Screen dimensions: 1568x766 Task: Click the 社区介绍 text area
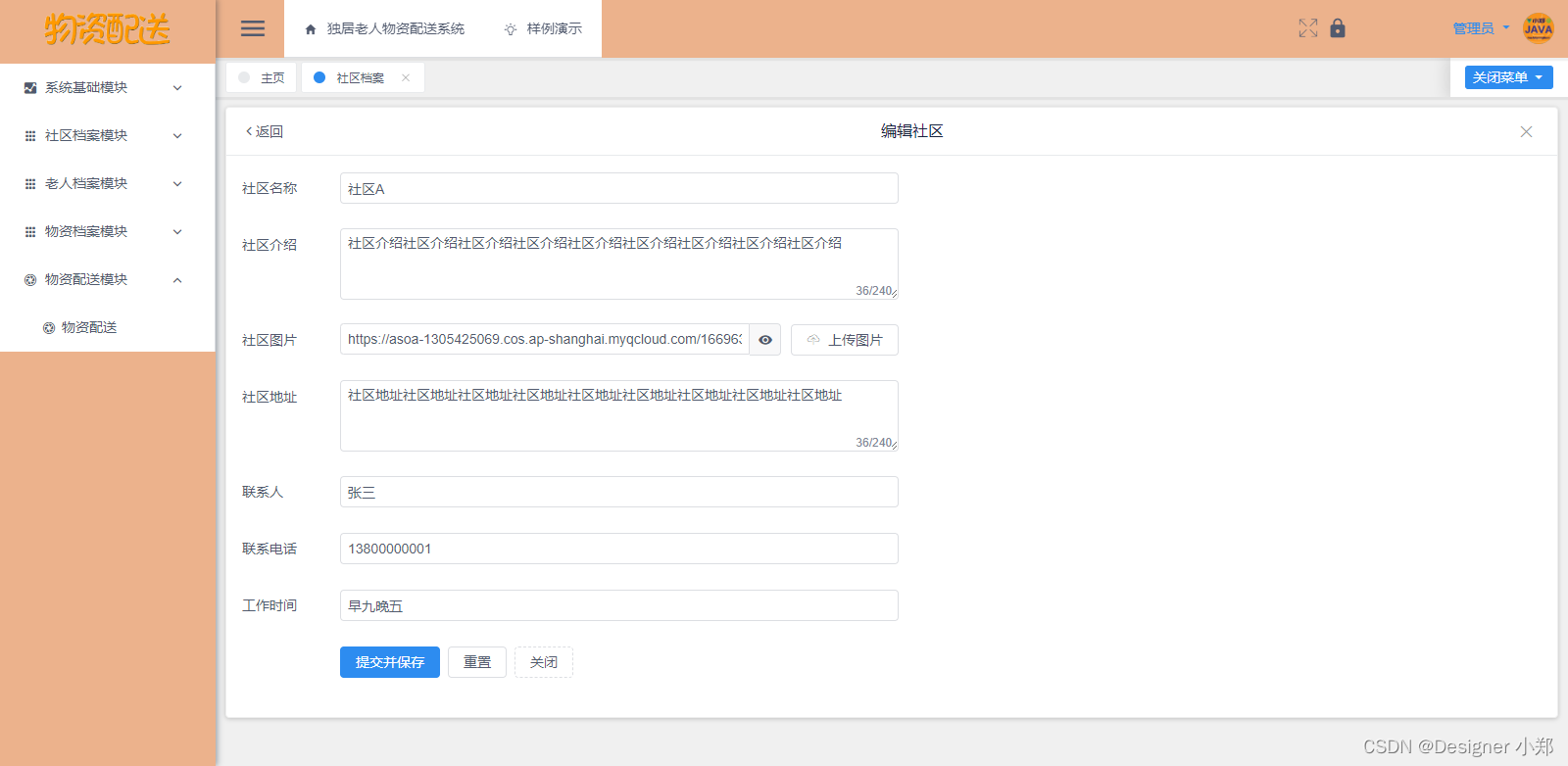click(619, 263)
